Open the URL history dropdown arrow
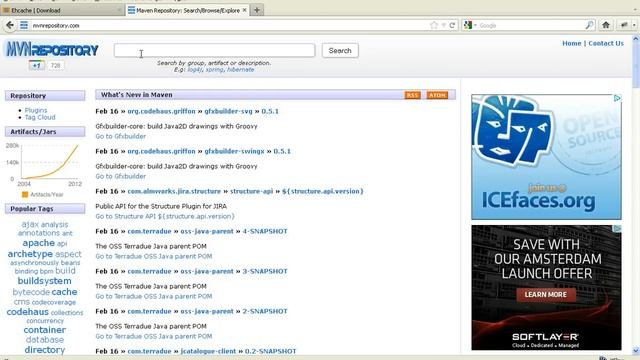Viewport: 640px width, 360px height. pos(444,25)
